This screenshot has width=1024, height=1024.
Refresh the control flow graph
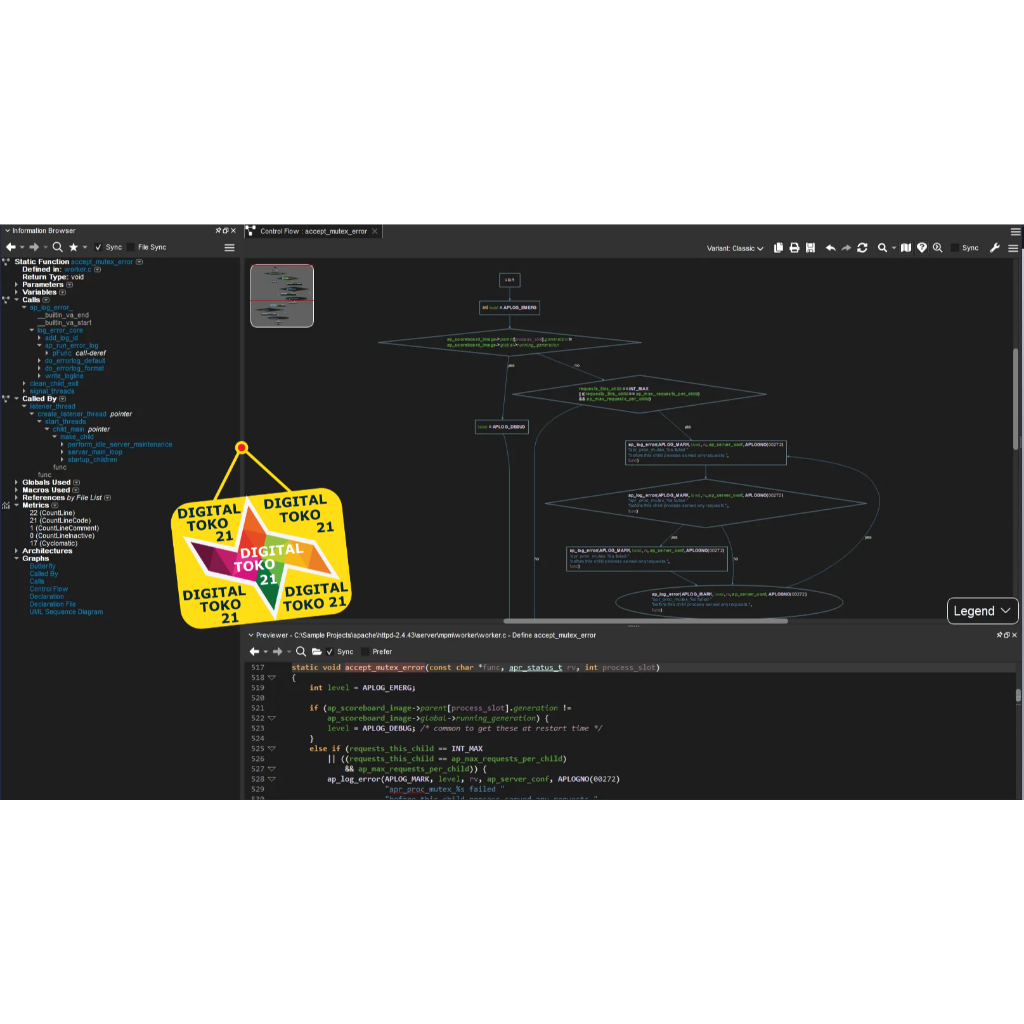click(862, 248)
